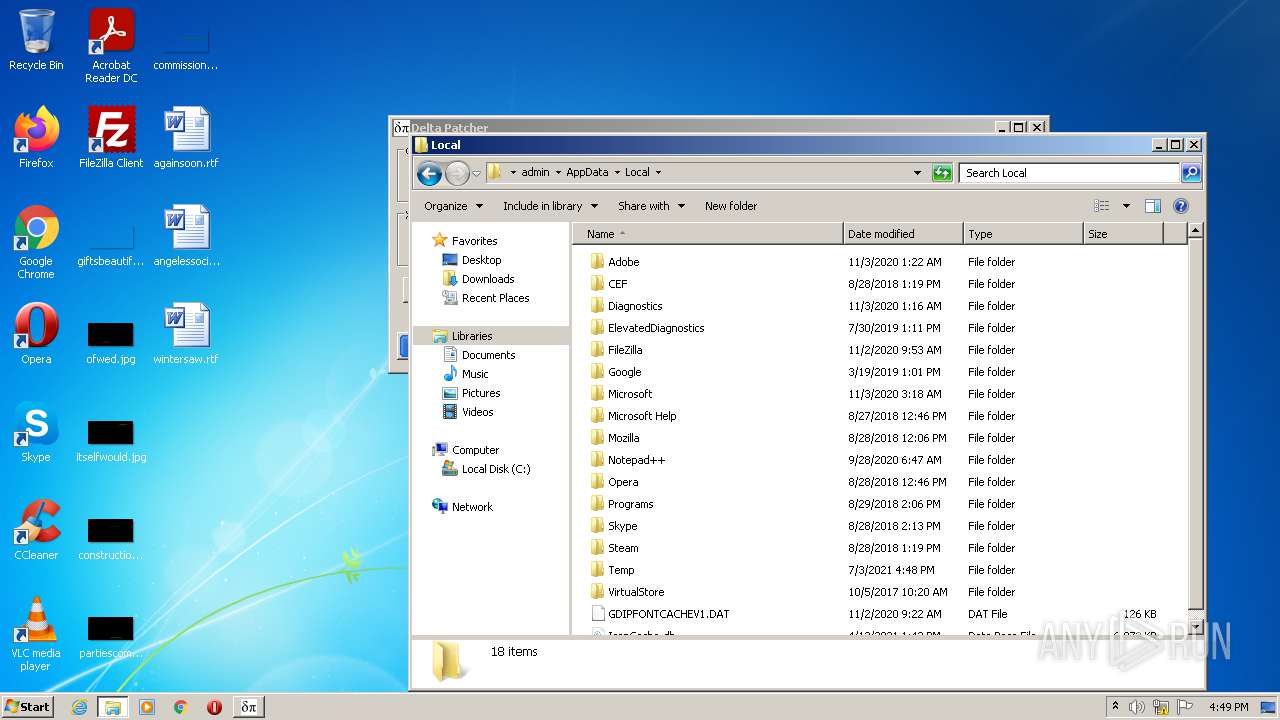Click the volume speaker tray icon

coord(1137,707)
